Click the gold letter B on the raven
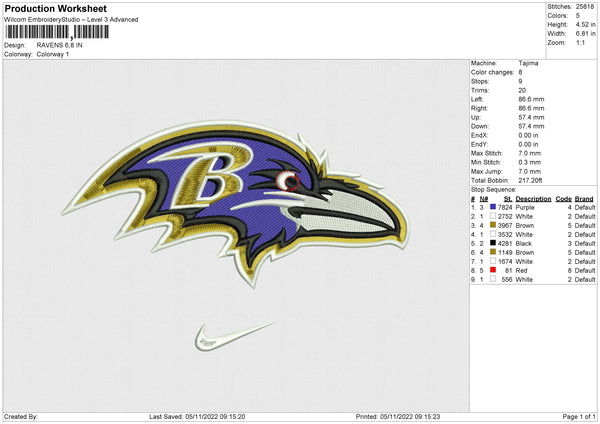The height and width of the screenshot is (424, 600). tap(210, 176)
